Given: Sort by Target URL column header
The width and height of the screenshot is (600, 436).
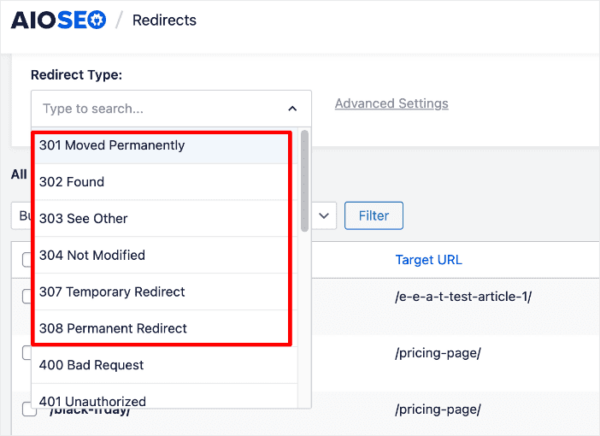Looking at the screenshot, I should click(x=428, y=260).
